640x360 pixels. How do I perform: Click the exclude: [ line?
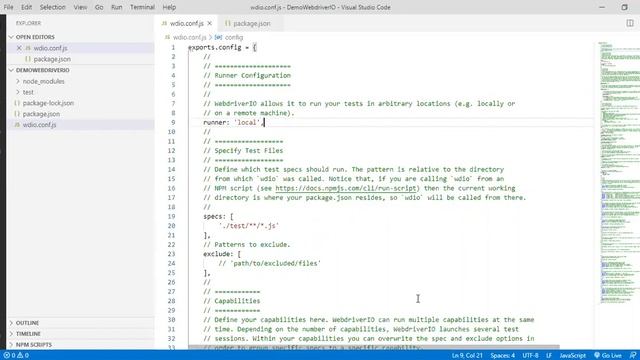click(x=222, y=254)
